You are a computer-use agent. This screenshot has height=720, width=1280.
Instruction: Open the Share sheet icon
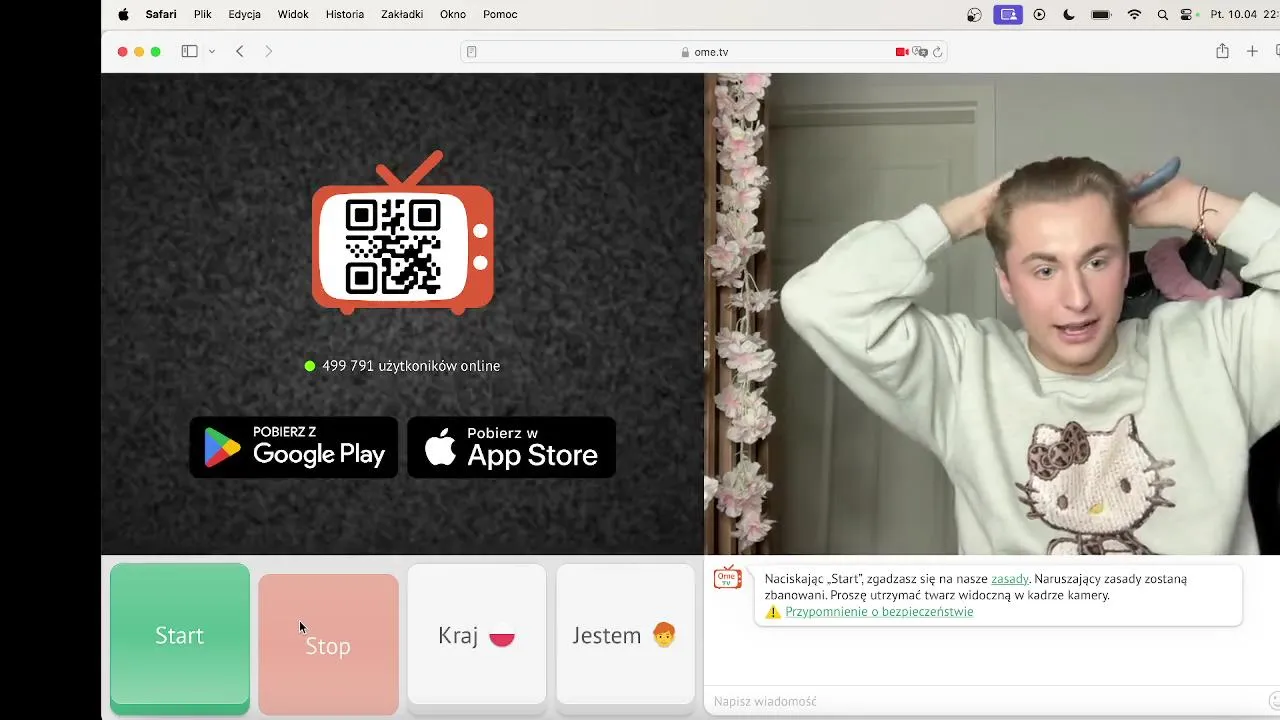pos(1222,51)
